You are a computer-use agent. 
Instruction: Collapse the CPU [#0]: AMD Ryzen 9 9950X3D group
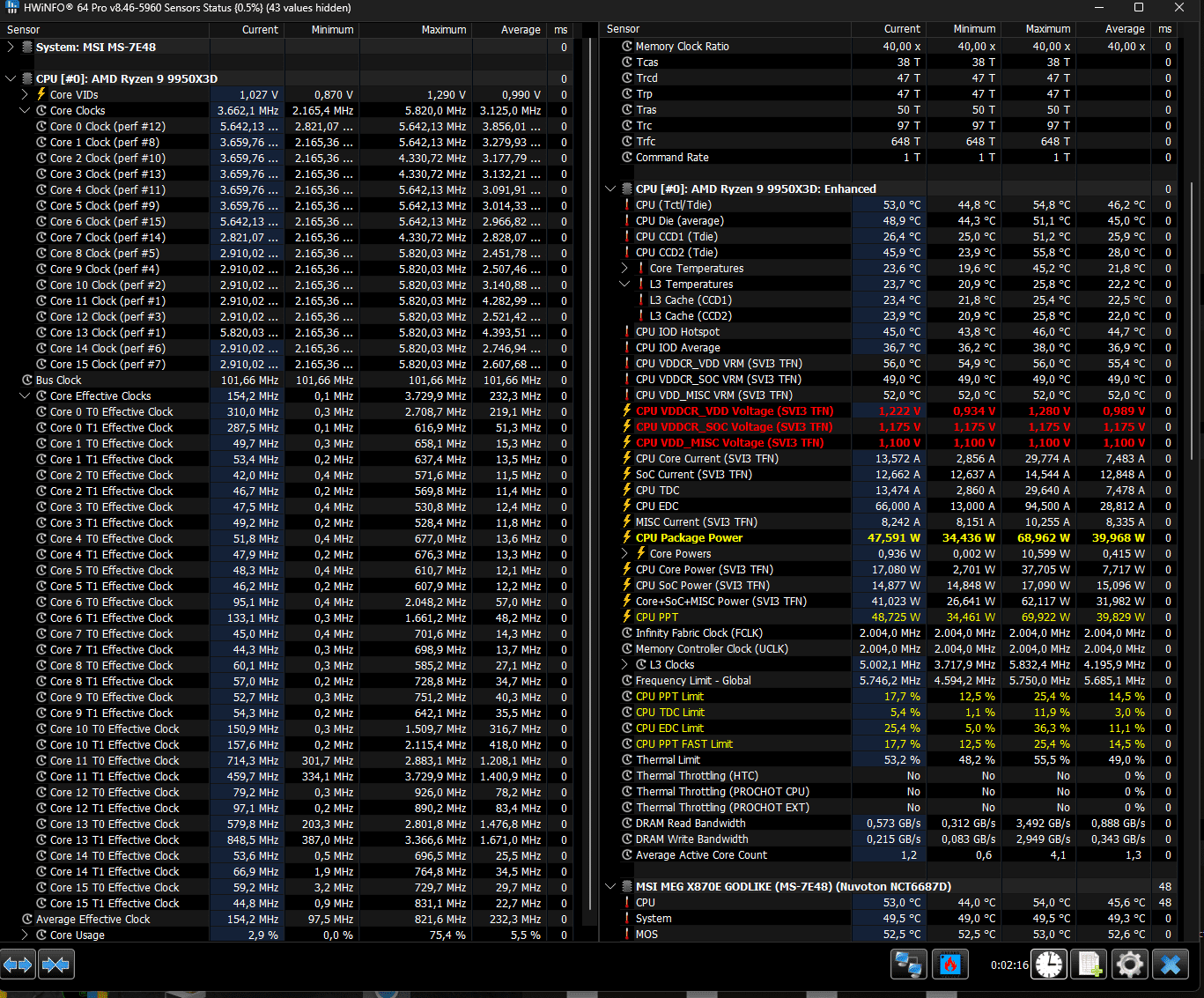[11, 78]
